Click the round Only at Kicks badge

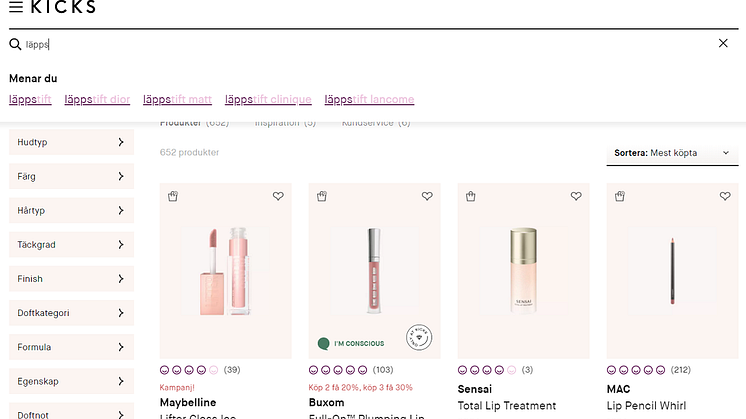coord(419,338)
